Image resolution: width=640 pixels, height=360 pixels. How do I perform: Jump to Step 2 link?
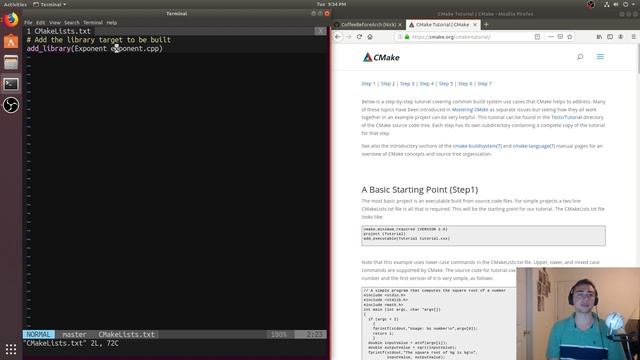(x=388, y=84)
